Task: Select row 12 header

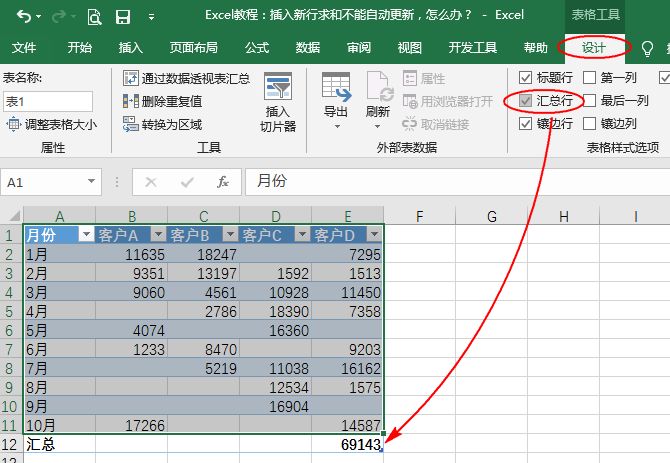Action: click(10, 444)
